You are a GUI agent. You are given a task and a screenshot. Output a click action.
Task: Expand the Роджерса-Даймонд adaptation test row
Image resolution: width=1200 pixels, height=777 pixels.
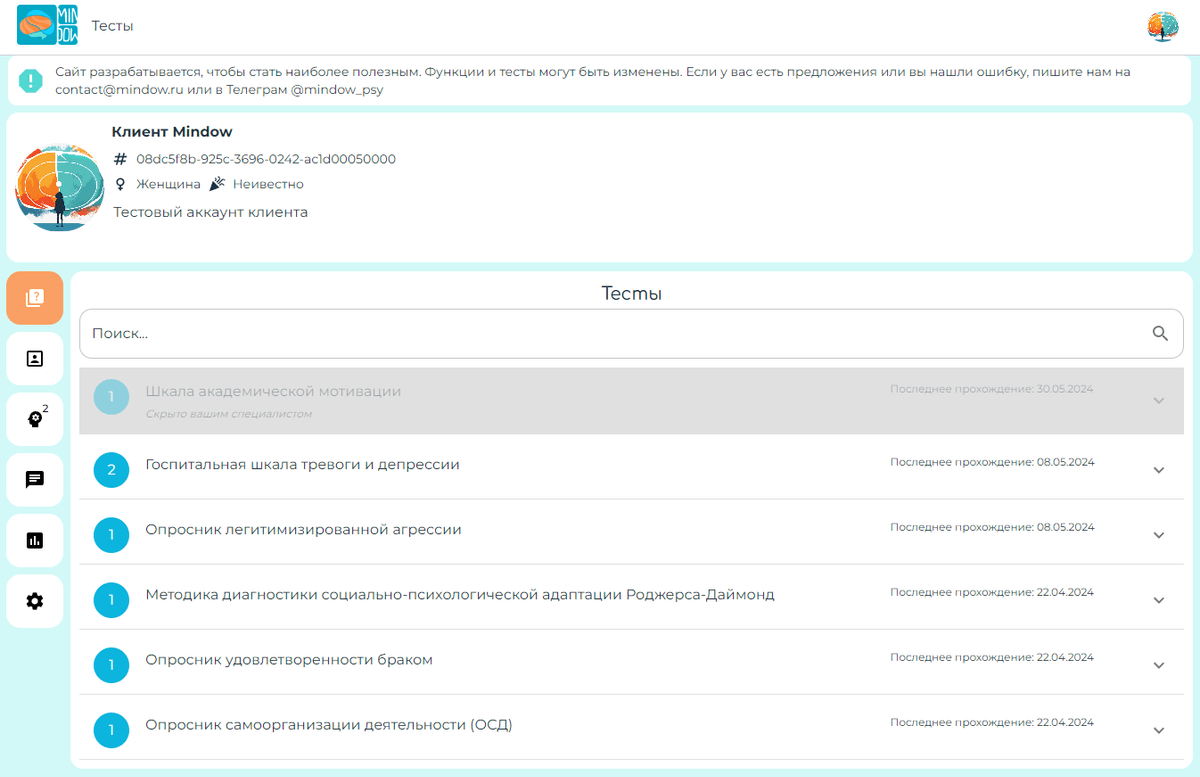click(1159, 600)
